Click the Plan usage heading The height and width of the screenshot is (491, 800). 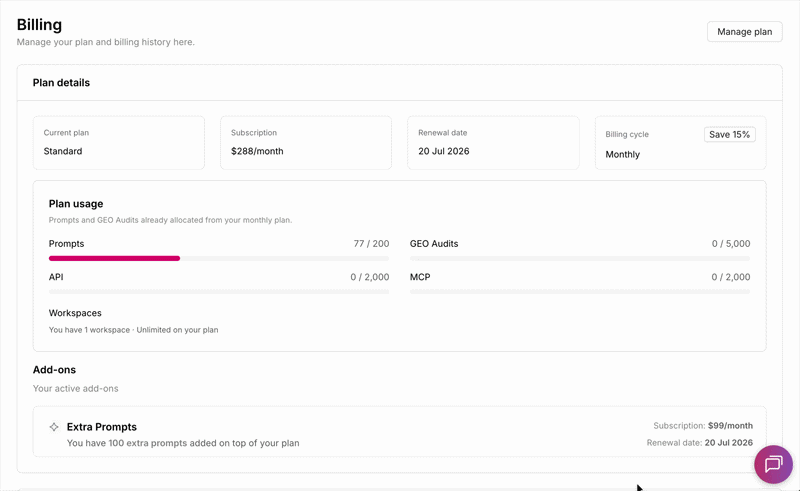point(76,204)
